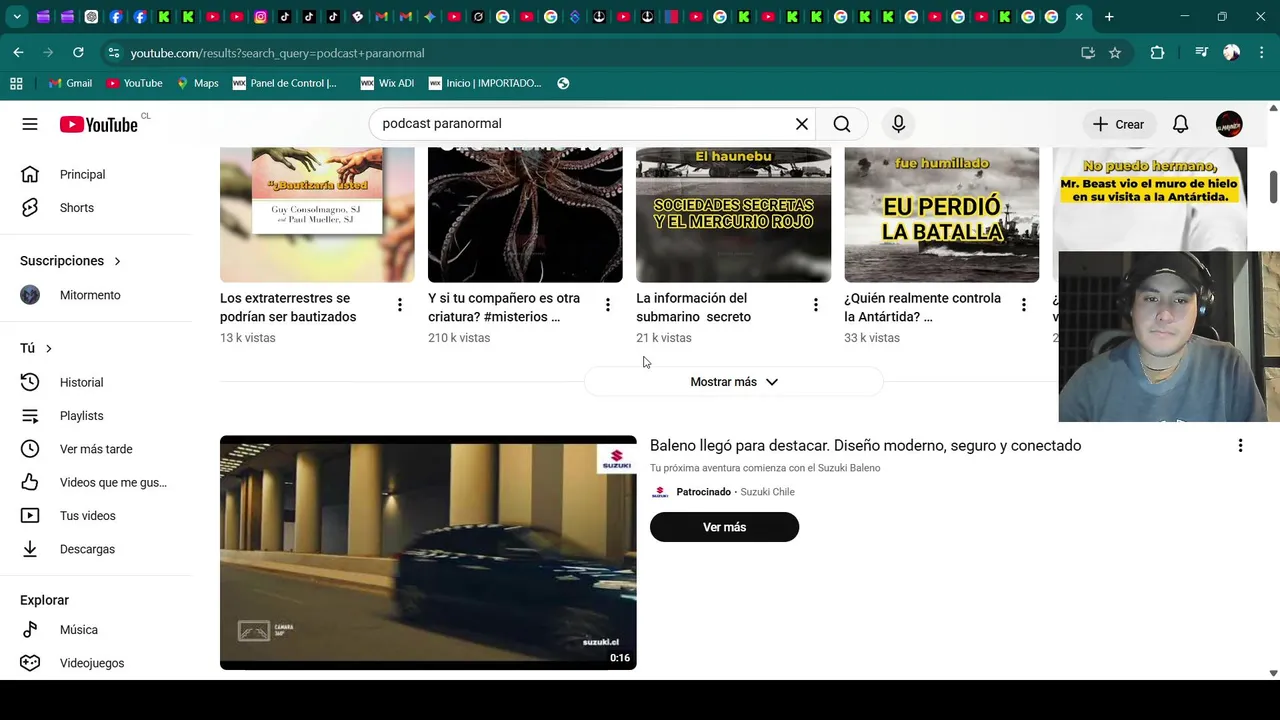This screenshot has width=1280, height=720.
Task: Open the Baleno ad title link
Action: click(865, 446)
